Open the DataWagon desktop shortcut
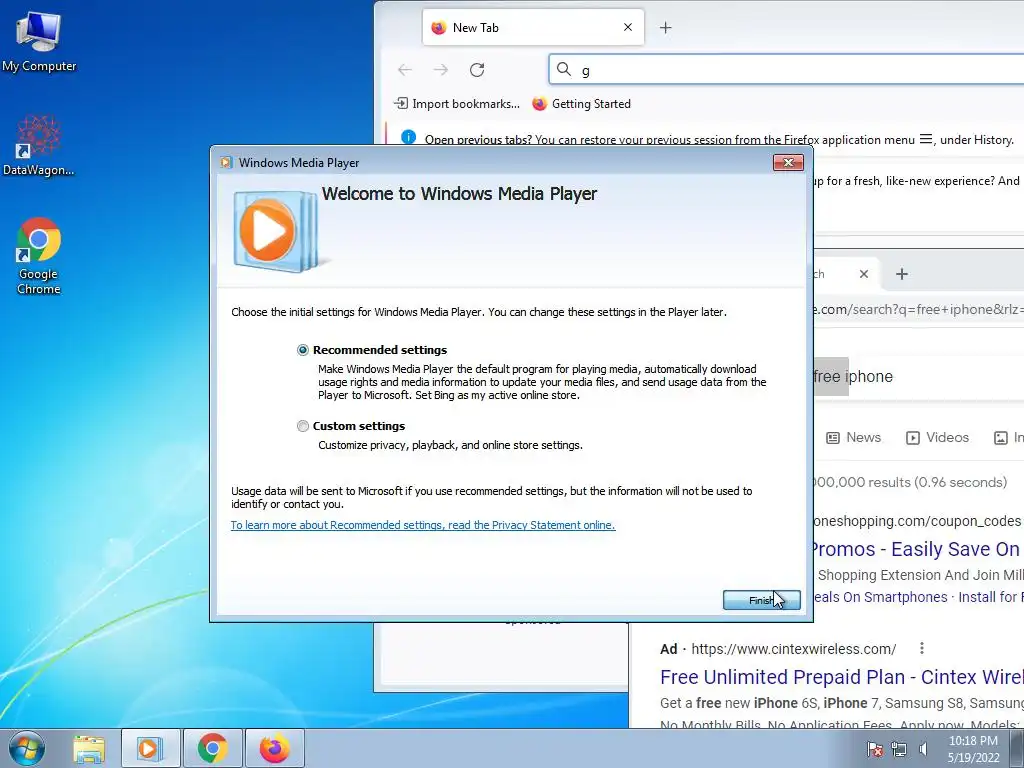This screenshot has height=768, width=1024. (39, 145)
